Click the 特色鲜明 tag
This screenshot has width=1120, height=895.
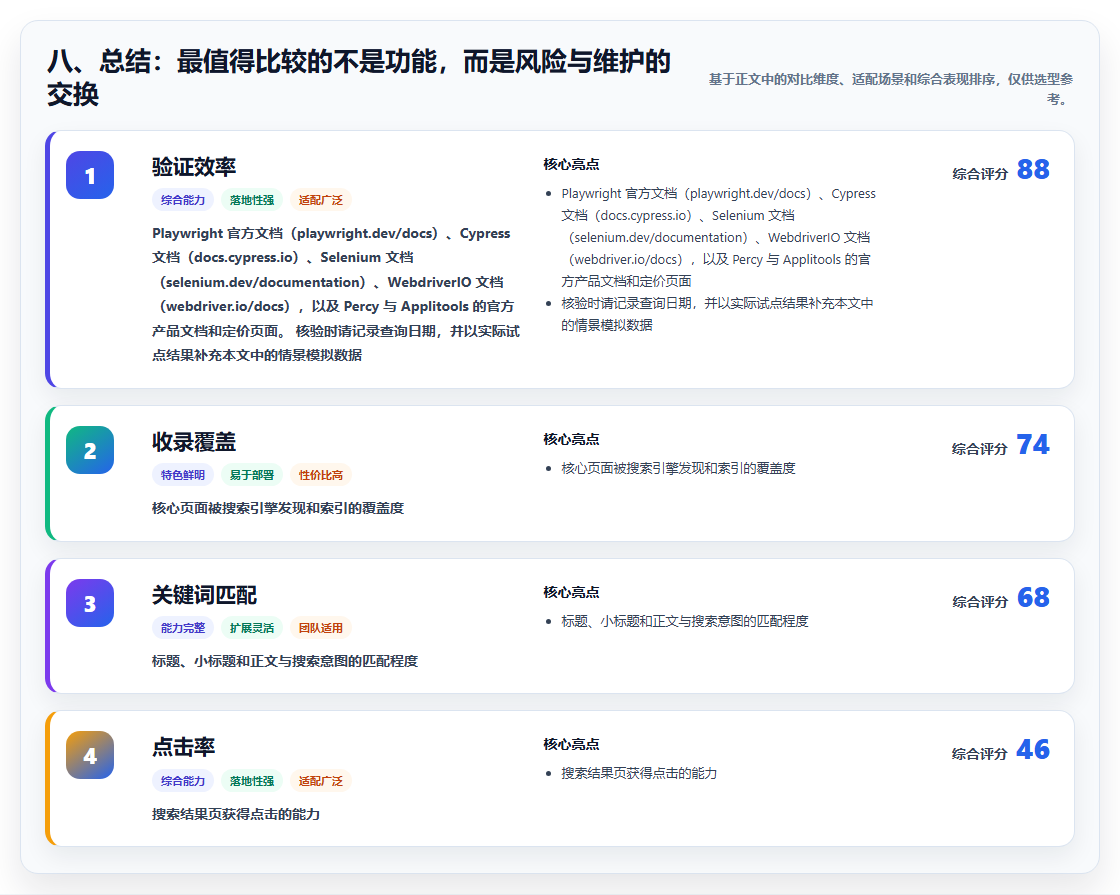[x=183, y=475]
